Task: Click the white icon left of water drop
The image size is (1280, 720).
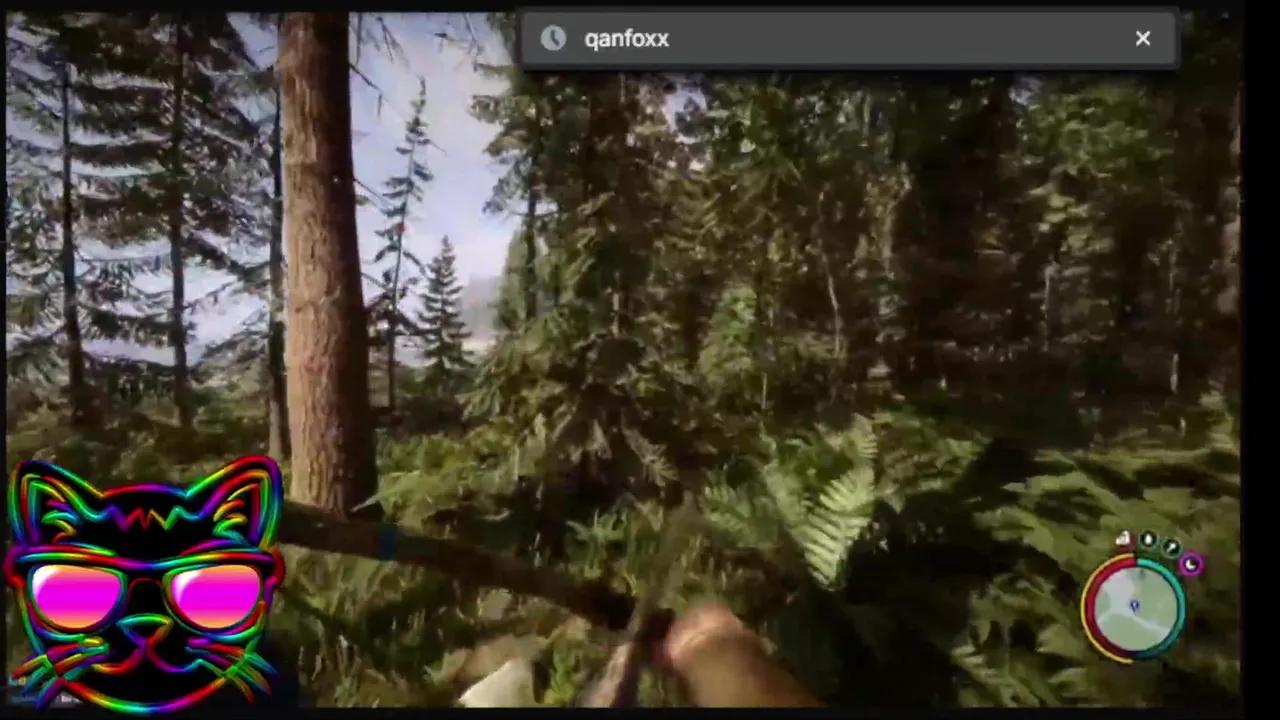Action: [1123, 540]
